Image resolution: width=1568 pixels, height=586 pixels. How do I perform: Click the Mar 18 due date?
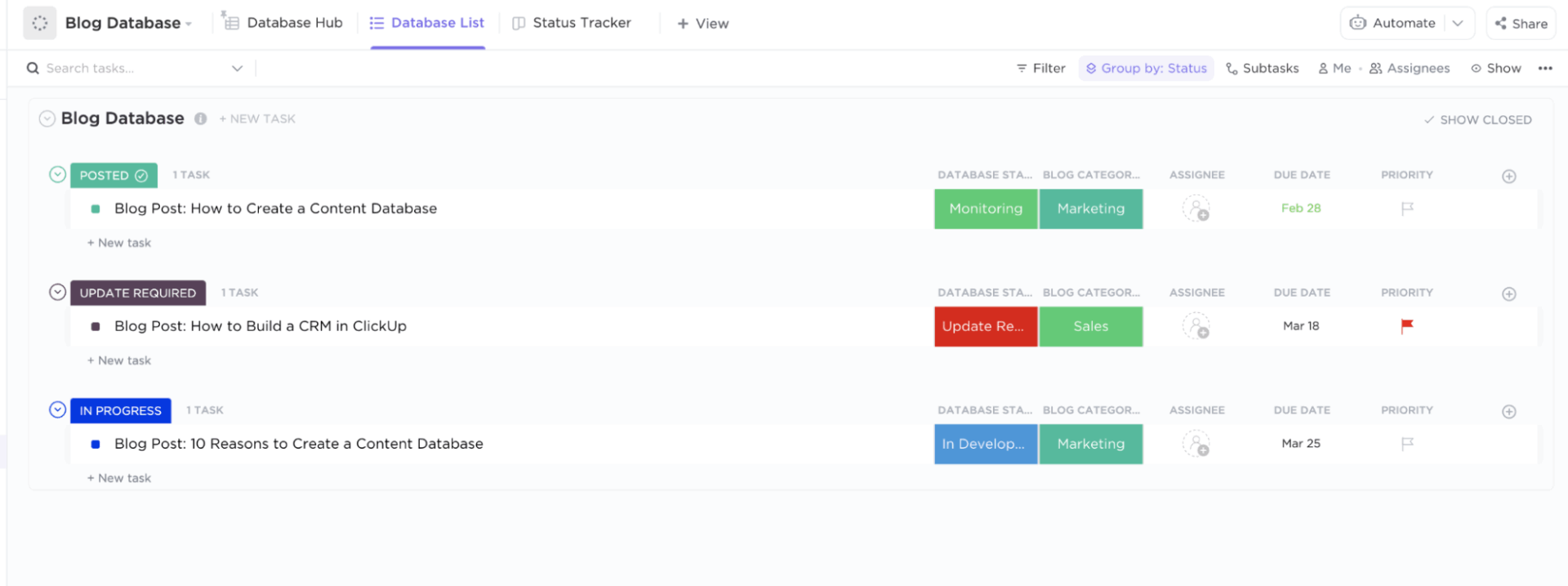coord(1301,326)
